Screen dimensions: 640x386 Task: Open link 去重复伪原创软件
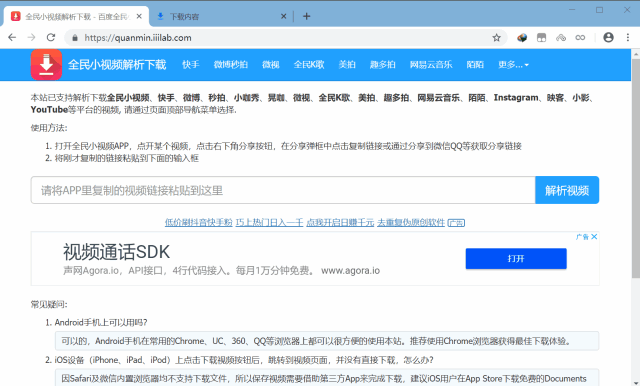411,222
